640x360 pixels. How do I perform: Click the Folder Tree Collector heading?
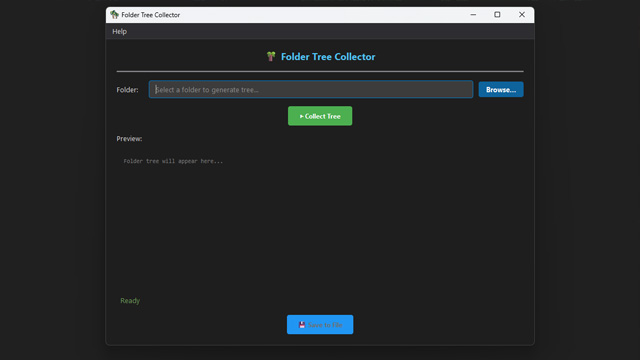(328, 57)
